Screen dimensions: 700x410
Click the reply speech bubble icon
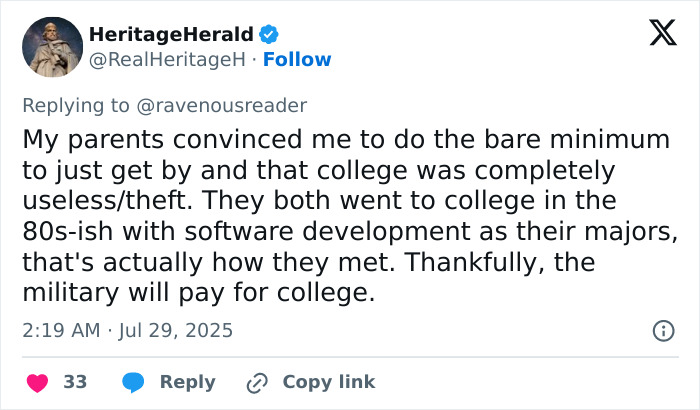pyautogui.click(x=133, y=382)
